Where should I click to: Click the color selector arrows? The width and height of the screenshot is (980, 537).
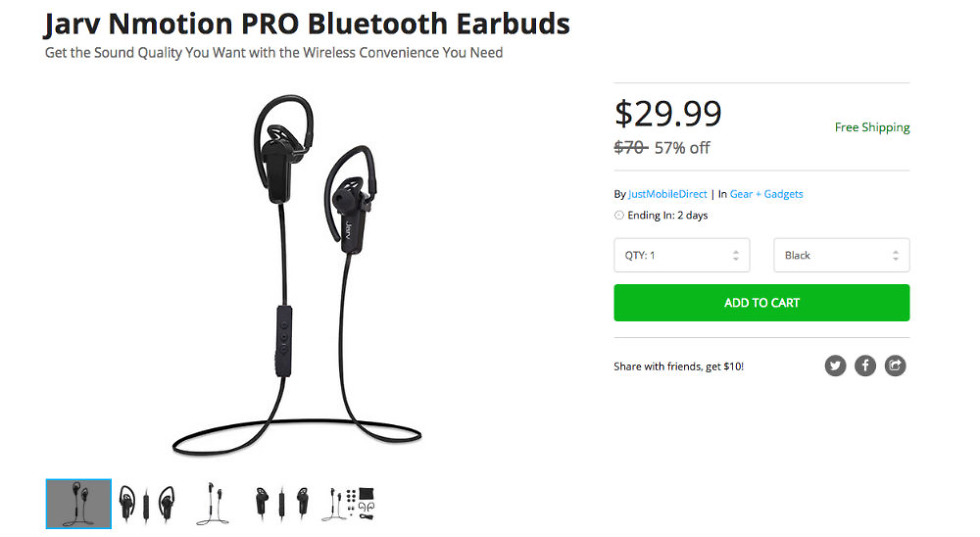coord(896,255)
